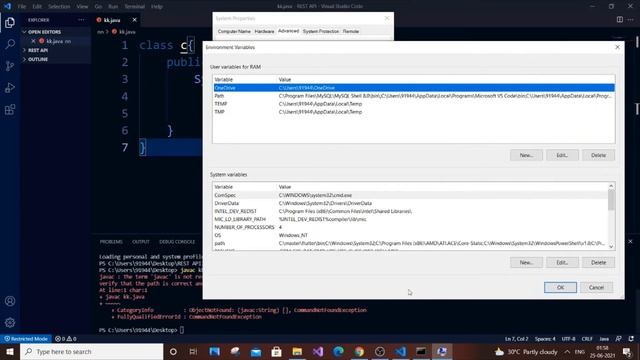Close the terminal panel
This screenshot has width=640, height=360.
pos(630,242)
